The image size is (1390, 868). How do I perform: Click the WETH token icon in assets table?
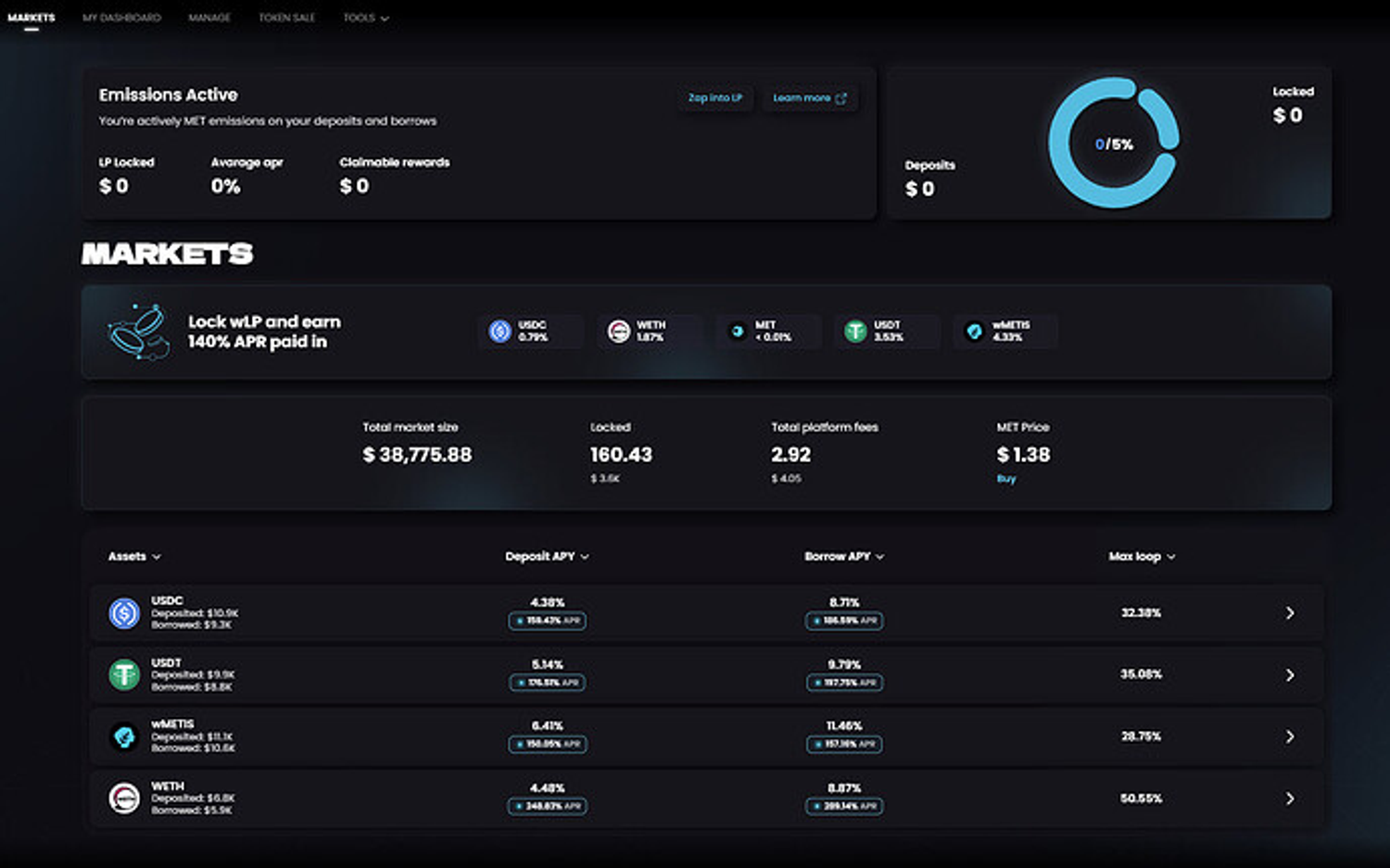[124, 799]
